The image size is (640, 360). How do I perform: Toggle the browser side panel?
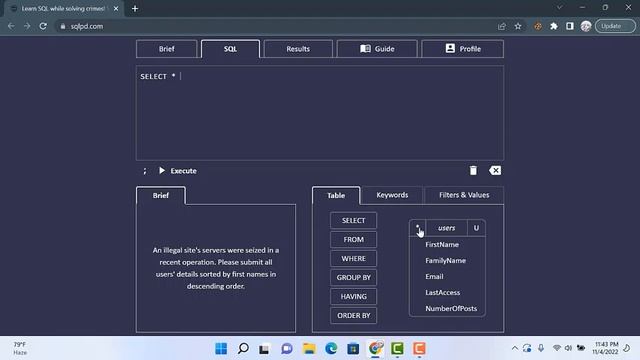(570, 26)
